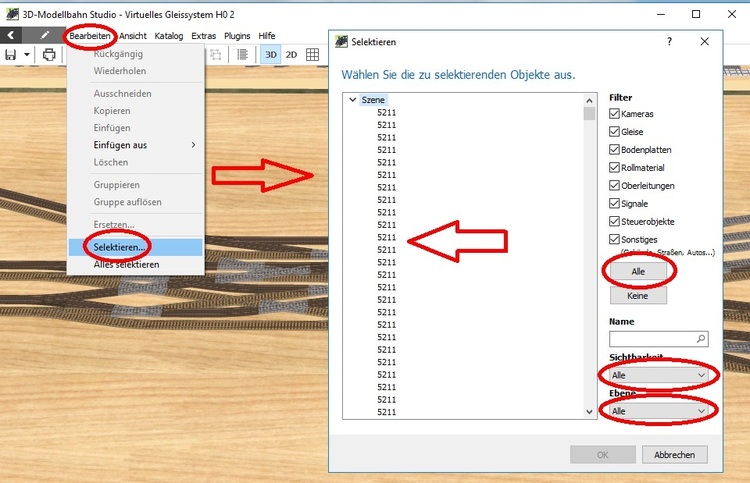Click the Alle filter button
The height and width of the screenshot is (483, 750).
pos(638,271)
